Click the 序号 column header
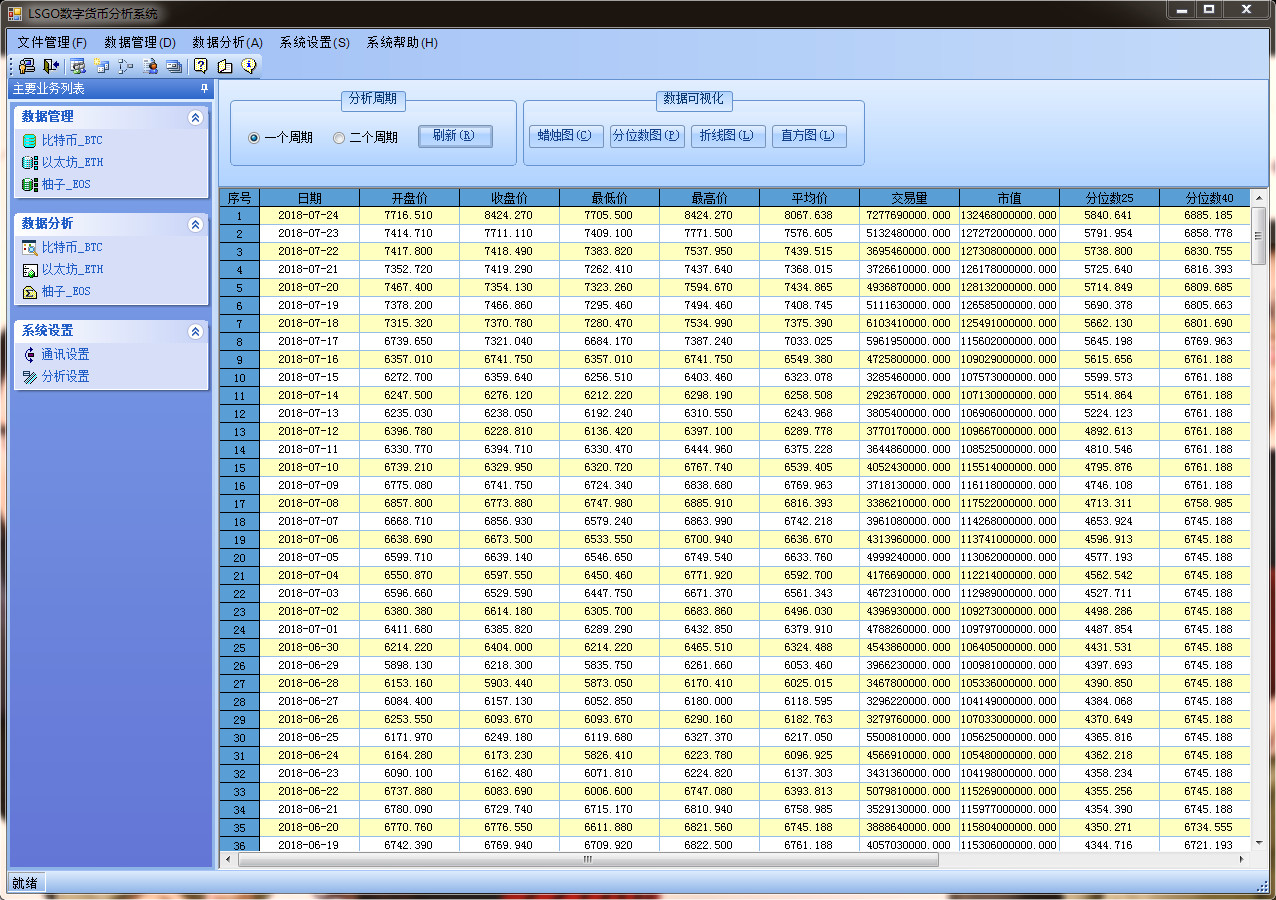 click(x=240, y=198)
